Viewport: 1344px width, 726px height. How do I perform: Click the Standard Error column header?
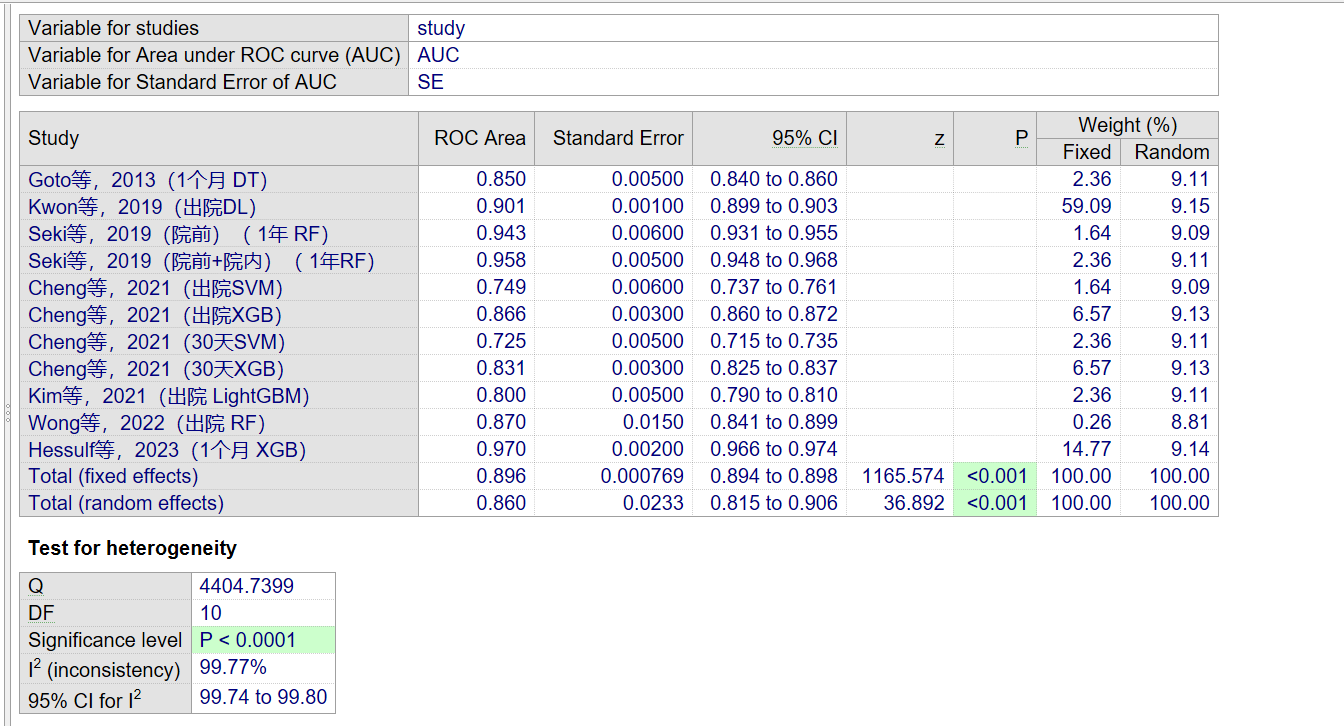(617, 138)
